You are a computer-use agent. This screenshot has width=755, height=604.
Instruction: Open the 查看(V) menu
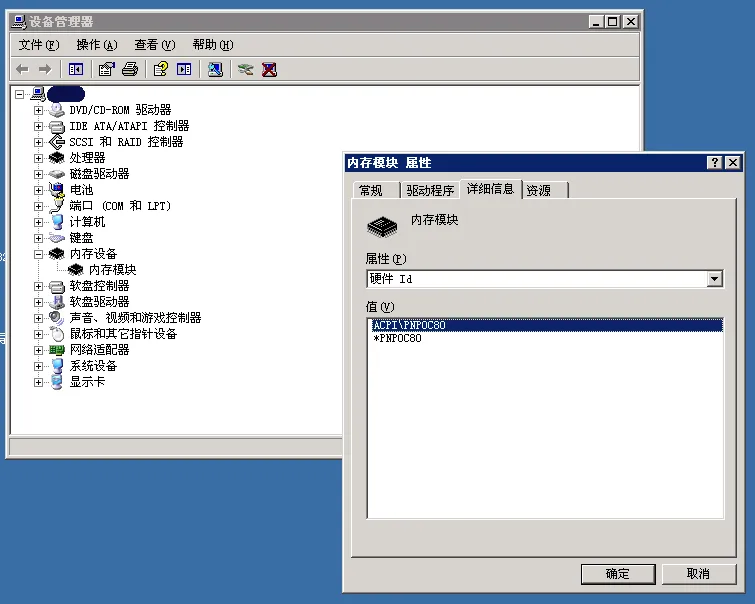pyautogui.click(x=155, y=45)
